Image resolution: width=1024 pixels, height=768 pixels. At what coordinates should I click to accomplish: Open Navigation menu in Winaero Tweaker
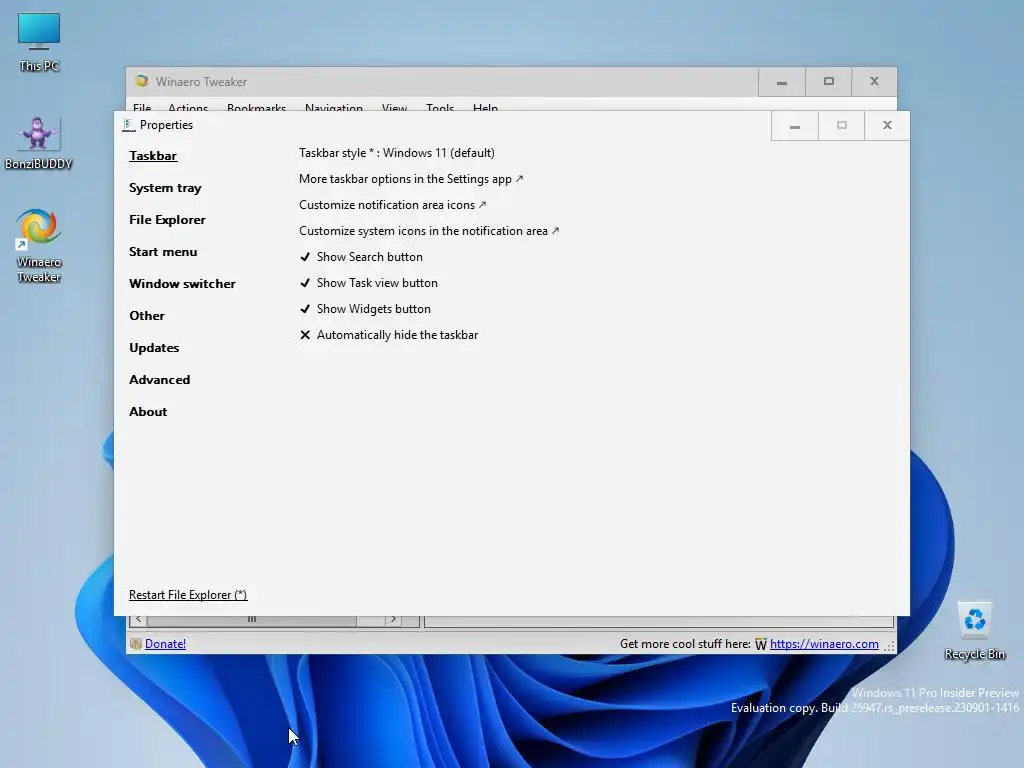[334, 106]
